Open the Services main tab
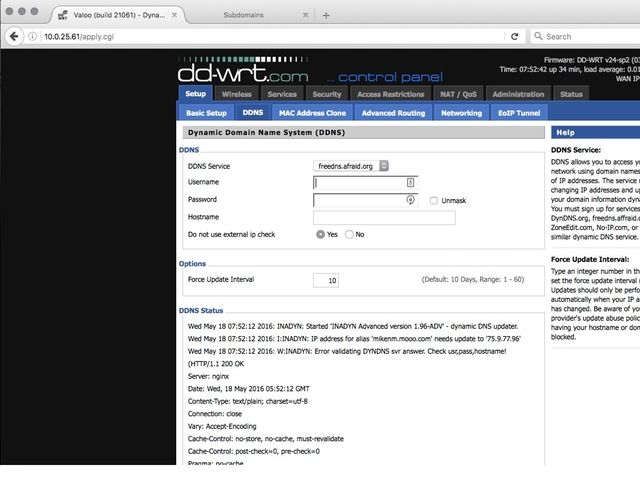The image size is (640, 480). (282, 94)
